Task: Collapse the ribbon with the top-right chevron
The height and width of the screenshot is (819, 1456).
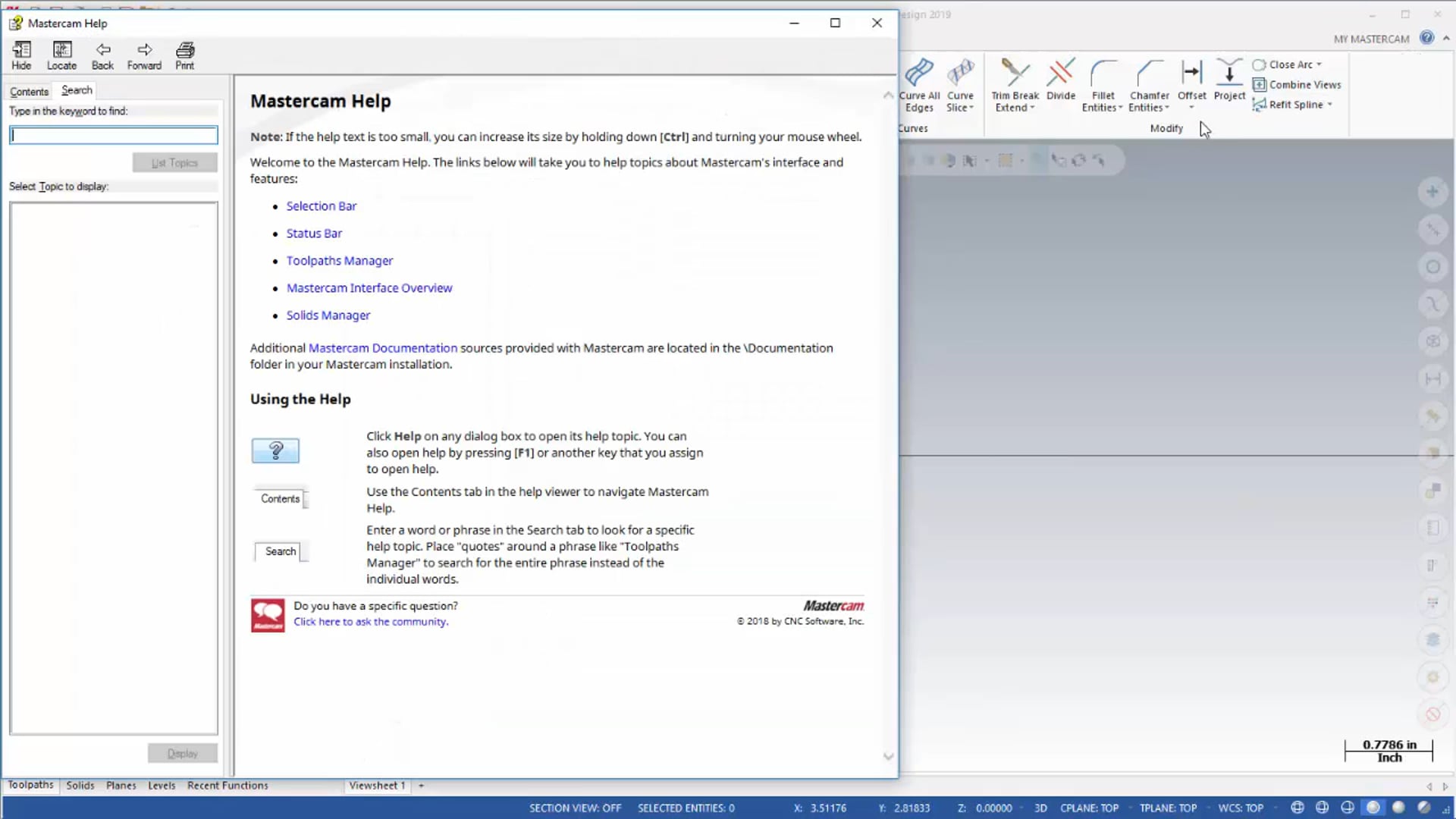Action: pyautogui.click(x=1446, y=38)
